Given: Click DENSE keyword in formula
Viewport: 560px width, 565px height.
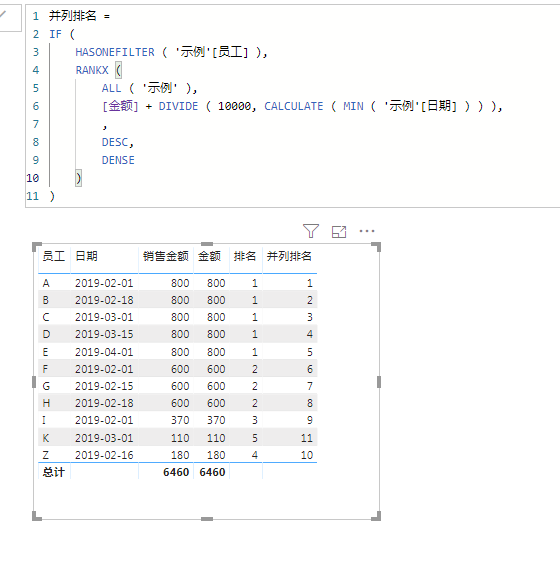Looking at the screenshot, I should [x=118, y=160].
